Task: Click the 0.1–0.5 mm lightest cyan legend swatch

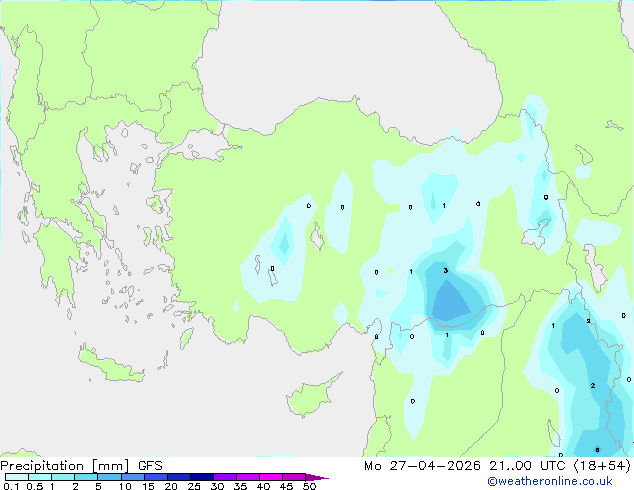Action: coord(17,477)
